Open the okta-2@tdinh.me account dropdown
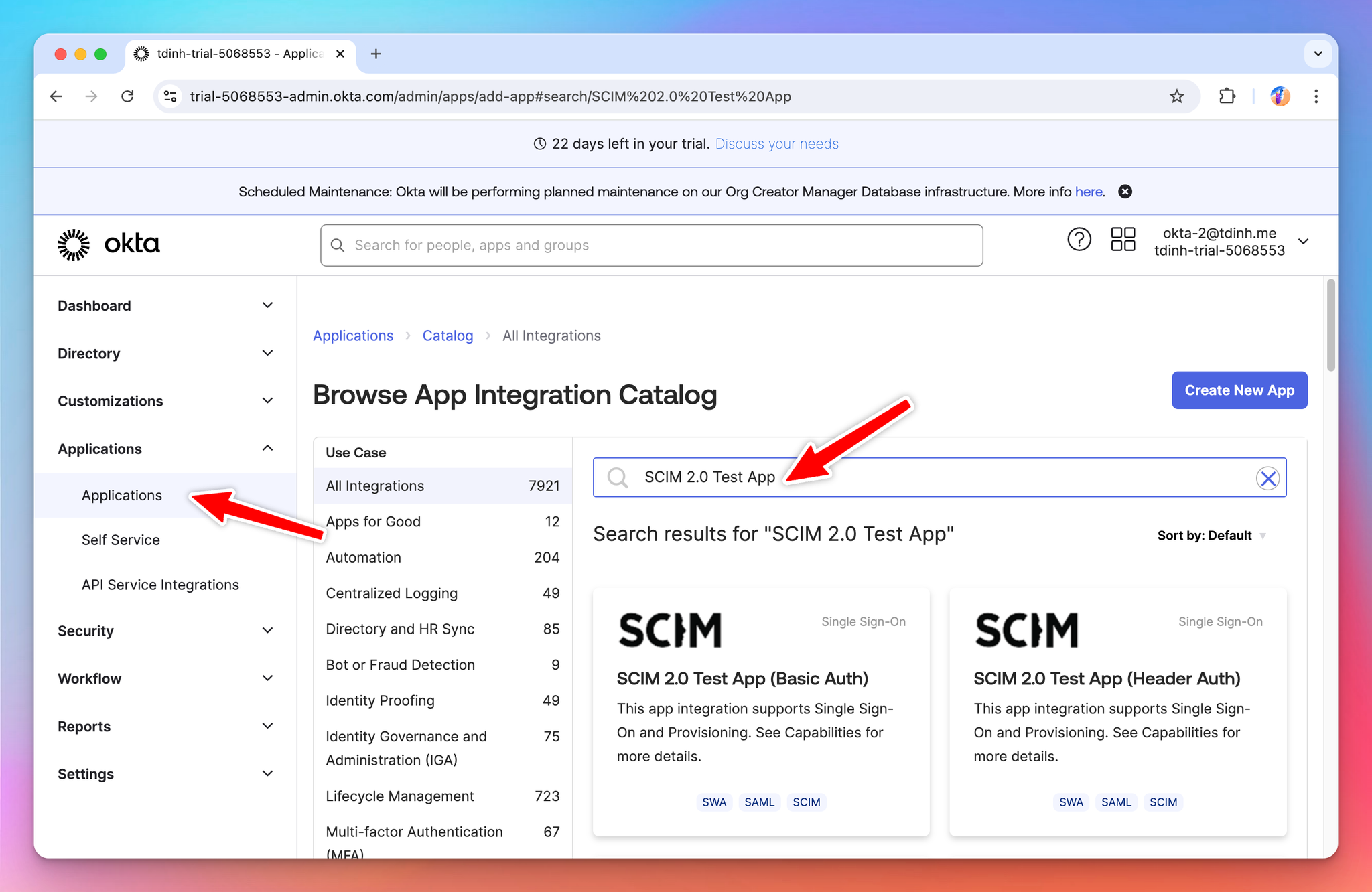 (x=1231, y=242)
